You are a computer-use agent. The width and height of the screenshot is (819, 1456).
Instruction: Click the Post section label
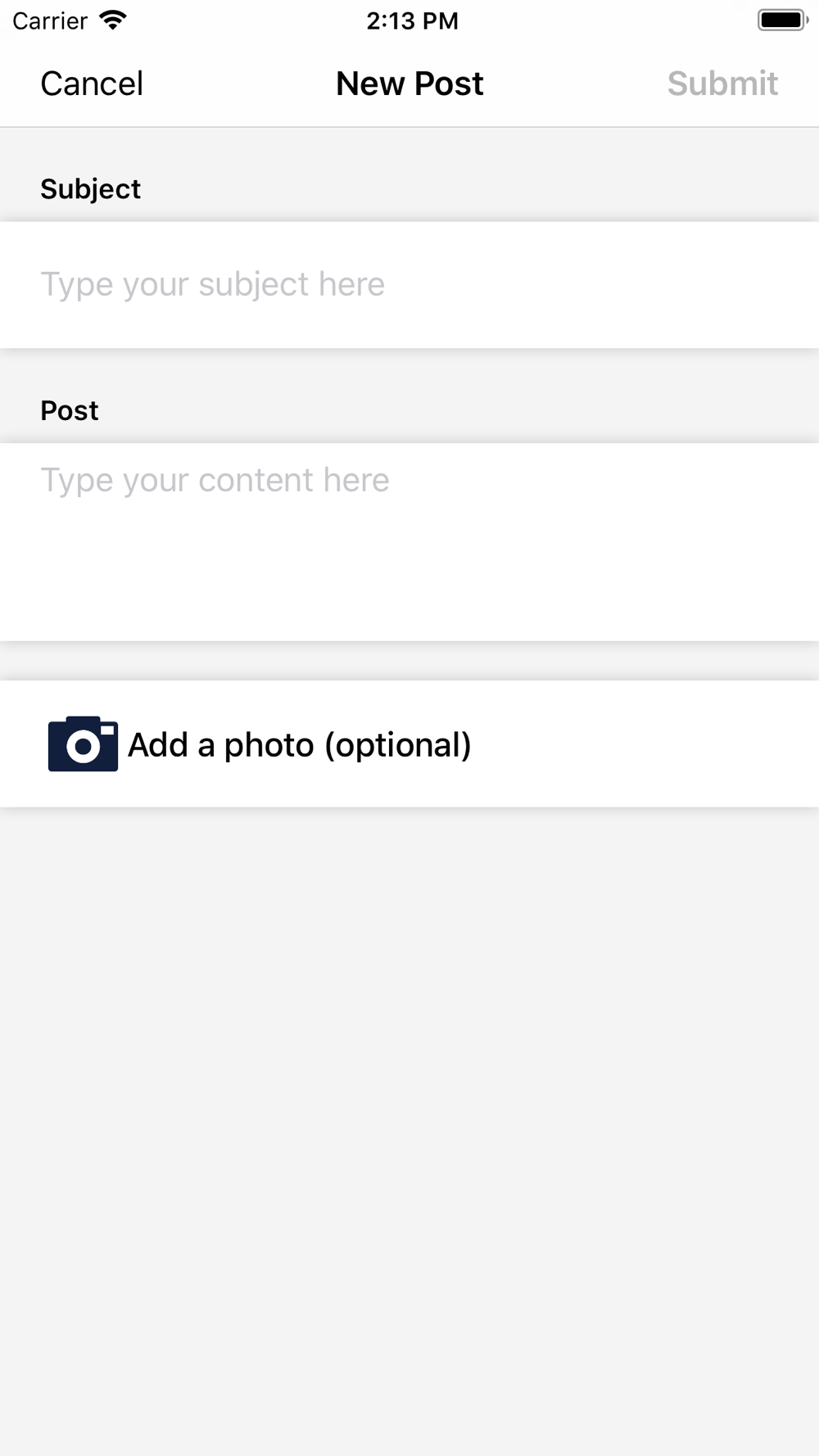(70, 410)
